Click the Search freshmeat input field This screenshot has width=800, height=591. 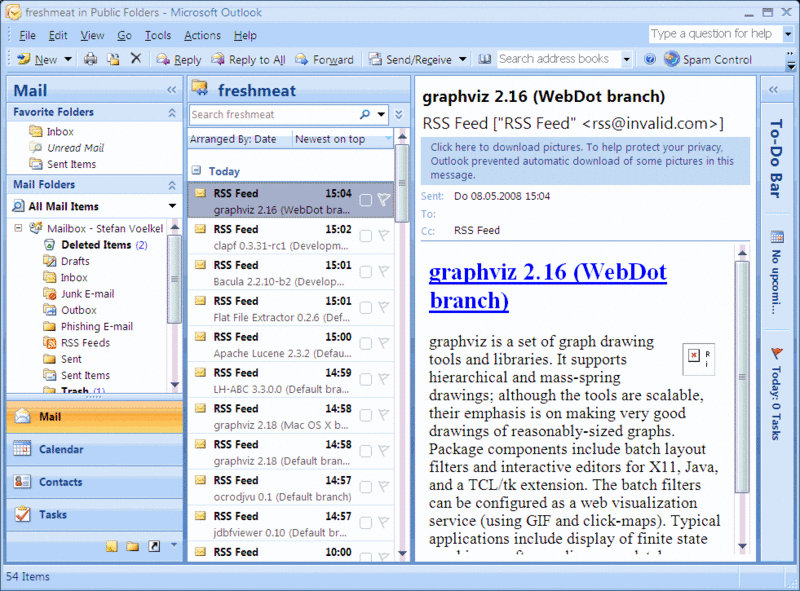click(273, 115)
